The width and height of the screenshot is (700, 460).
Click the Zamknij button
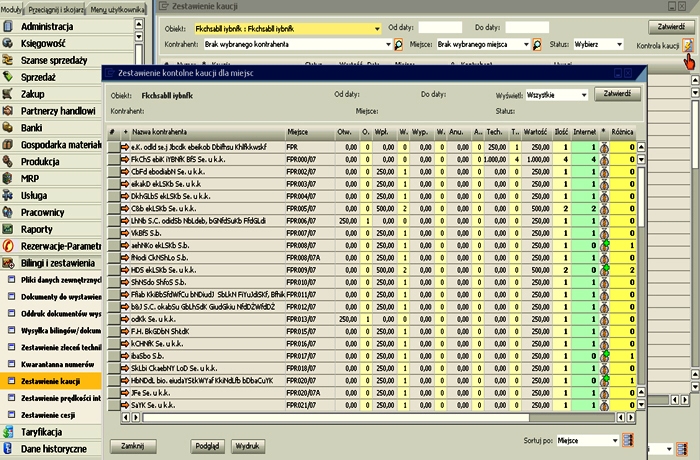click(133, 446)
